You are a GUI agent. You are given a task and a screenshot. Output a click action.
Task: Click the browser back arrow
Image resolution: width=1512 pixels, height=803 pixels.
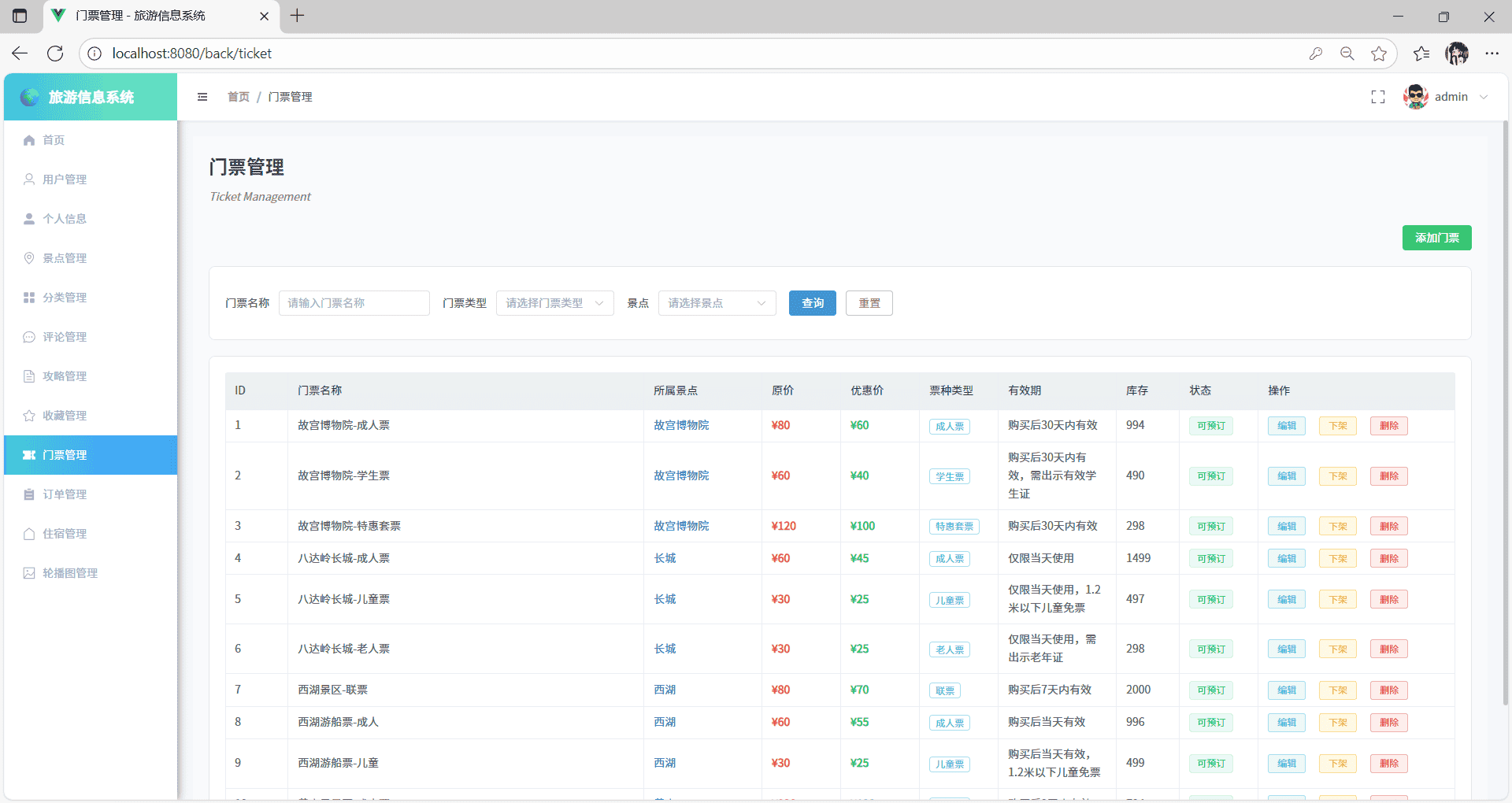20,54
